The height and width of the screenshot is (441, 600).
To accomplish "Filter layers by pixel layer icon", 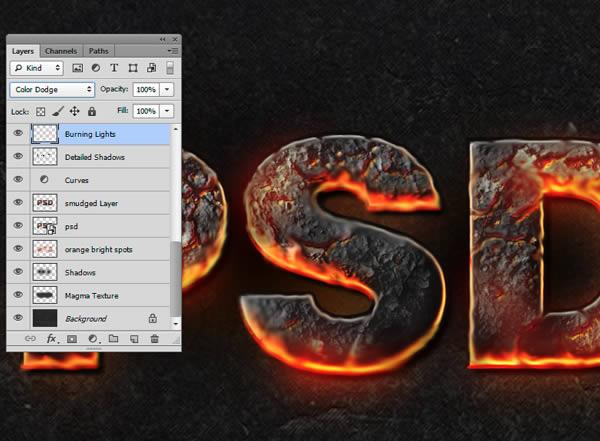I will pyautogui.click(x=77, y=68).
